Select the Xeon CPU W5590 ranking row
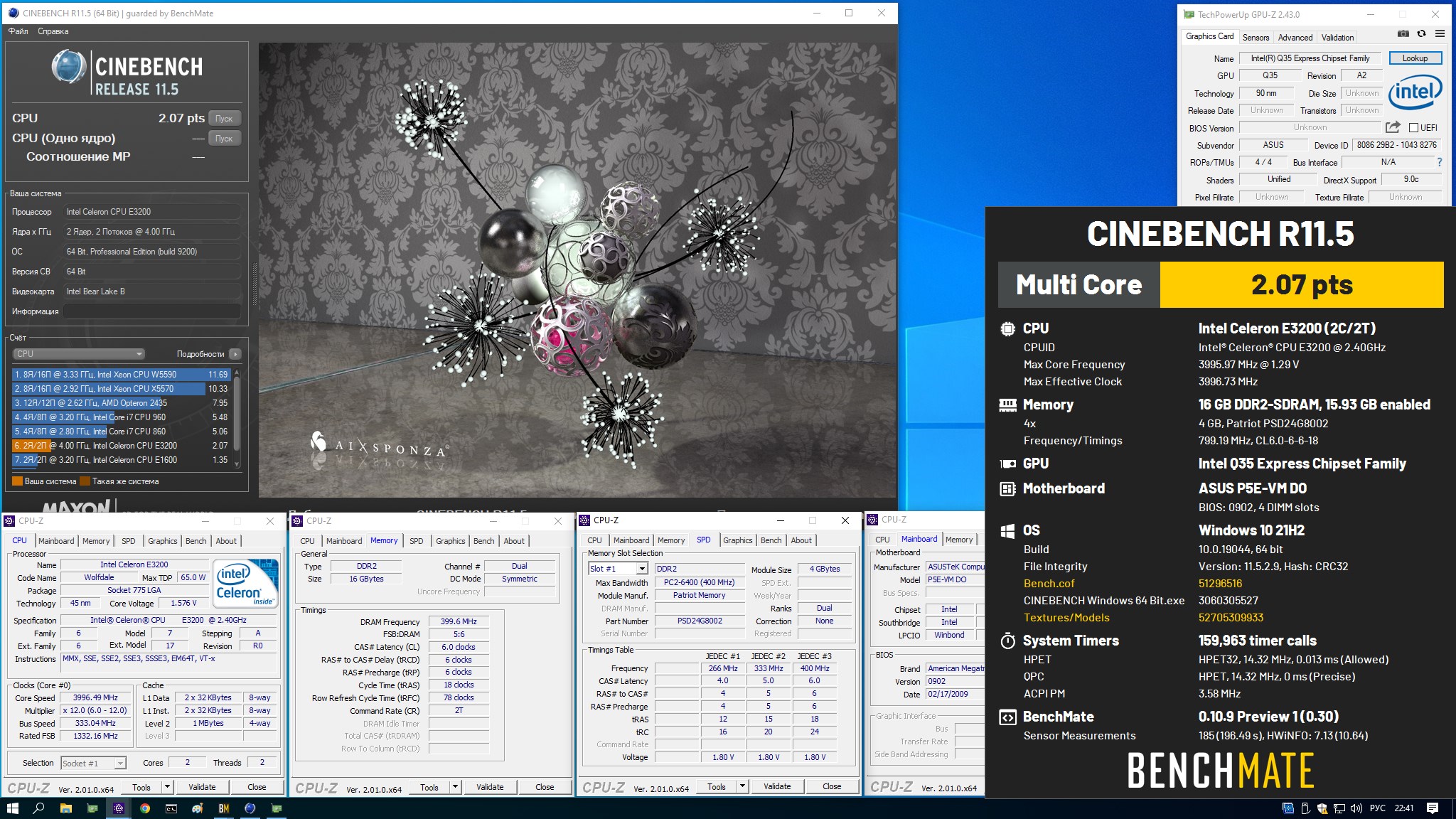1456x819 pixels. (x=122, y=375)
